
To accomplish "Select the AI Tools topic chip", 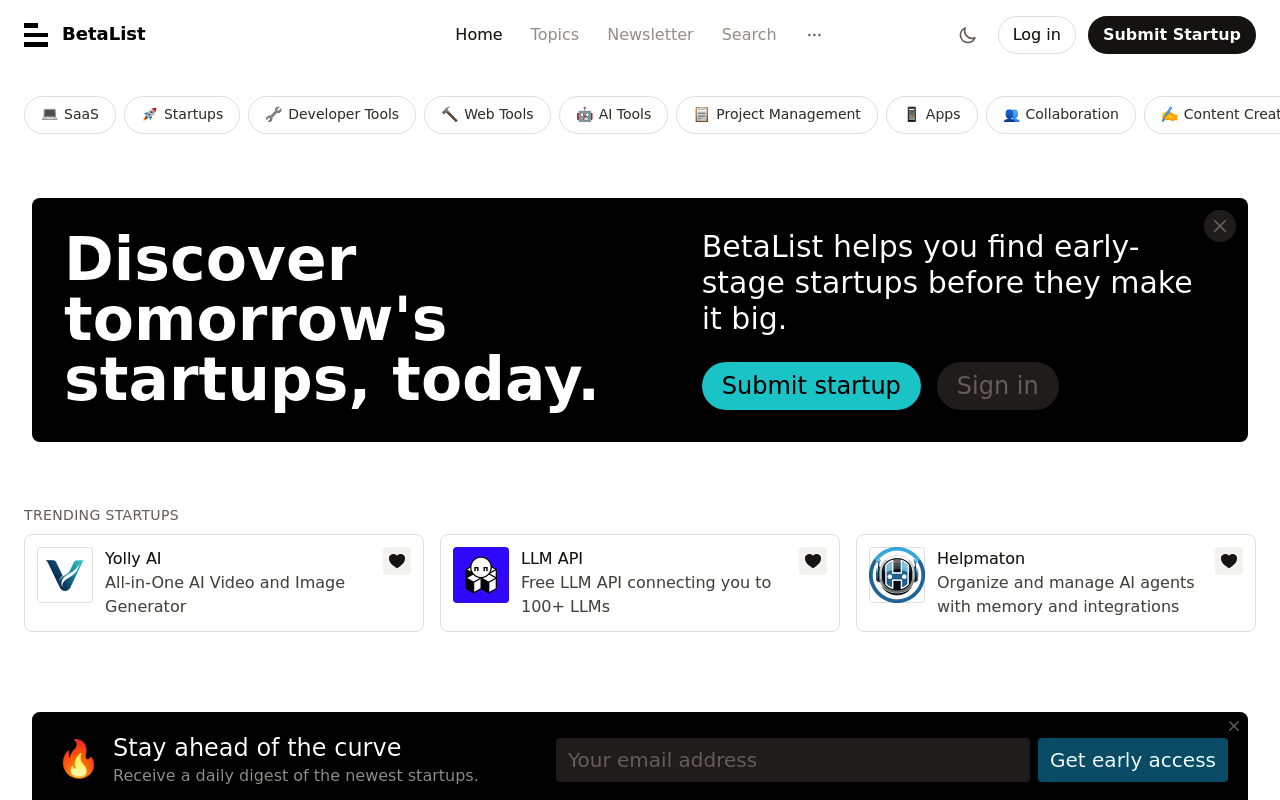I will (613, 115).
